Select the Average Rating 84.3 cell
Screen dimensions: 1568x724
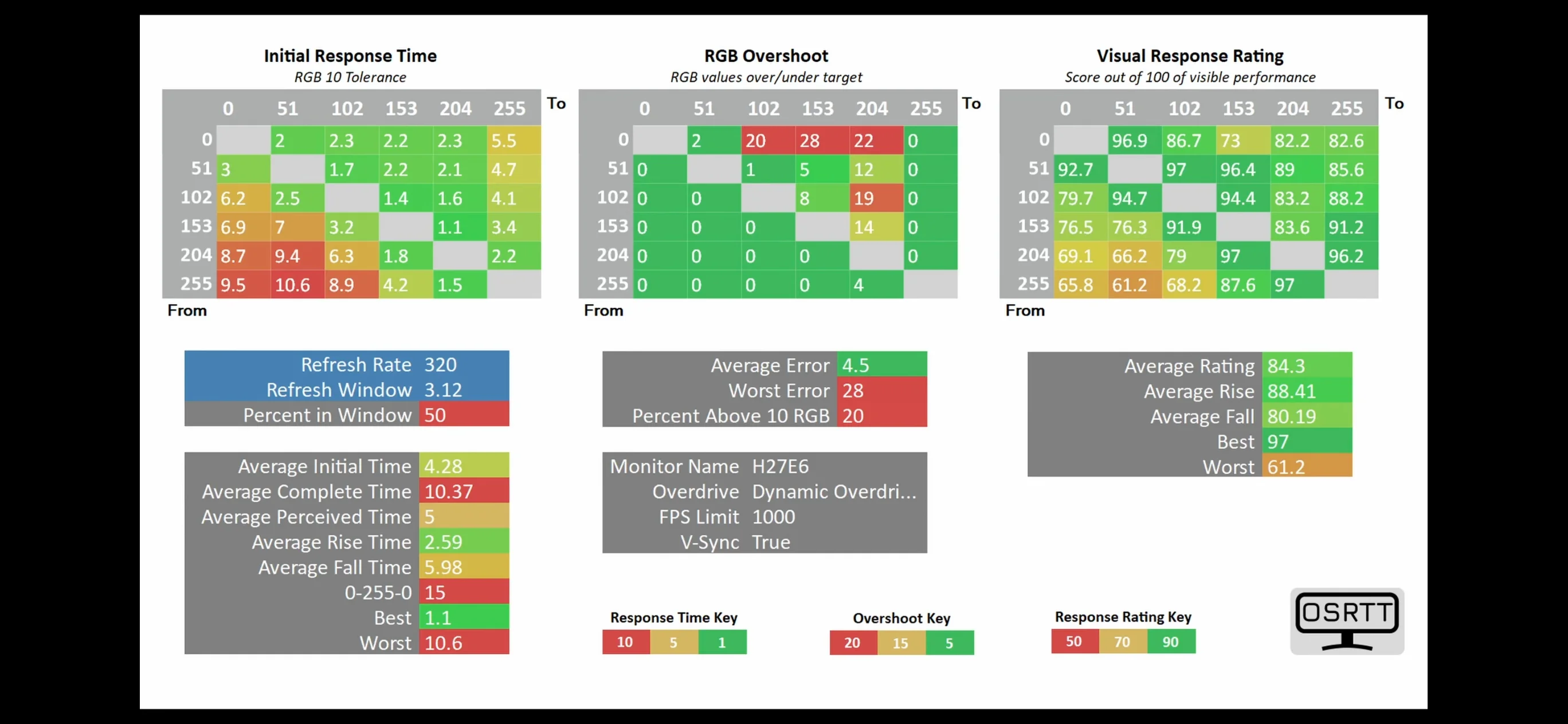pos(1307,365)
